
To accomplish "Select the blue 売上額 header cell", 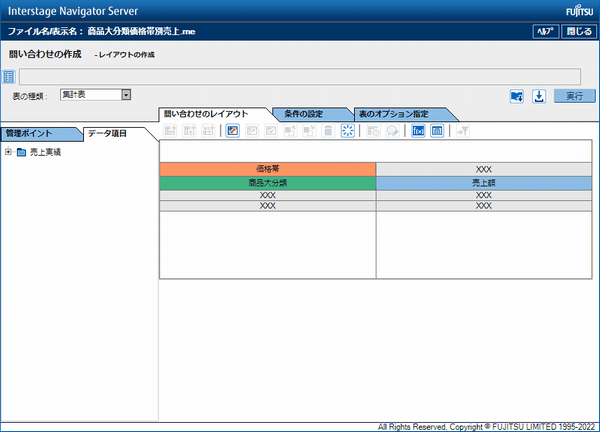I will click(x=484, y=183).
